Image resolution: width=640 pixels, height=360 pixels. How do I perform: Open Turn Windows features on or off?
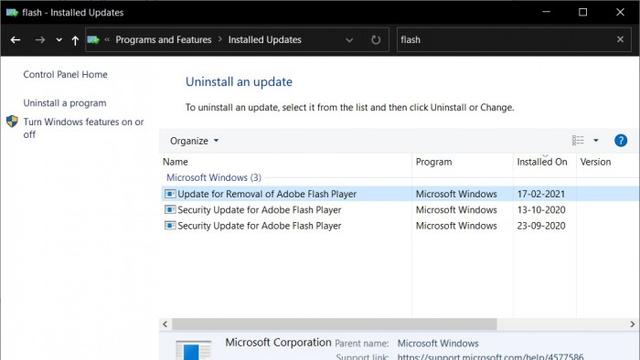coord(83,128)
